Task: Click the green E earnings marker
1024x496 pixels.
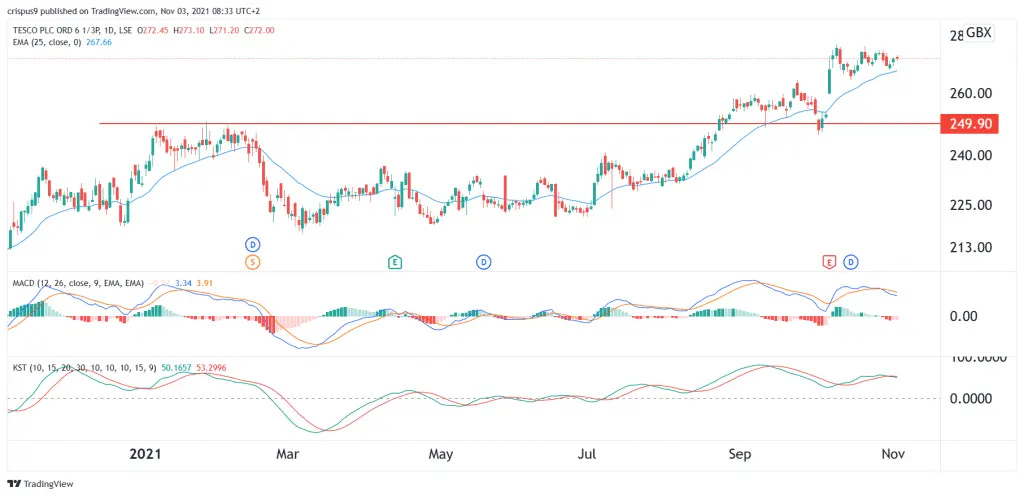Action: coord(394,262)
